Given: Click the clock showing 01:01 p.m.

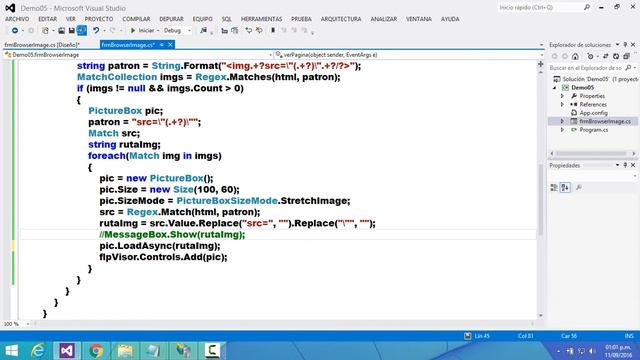Looking at the screenshot, I should click(x=618, y=347).
